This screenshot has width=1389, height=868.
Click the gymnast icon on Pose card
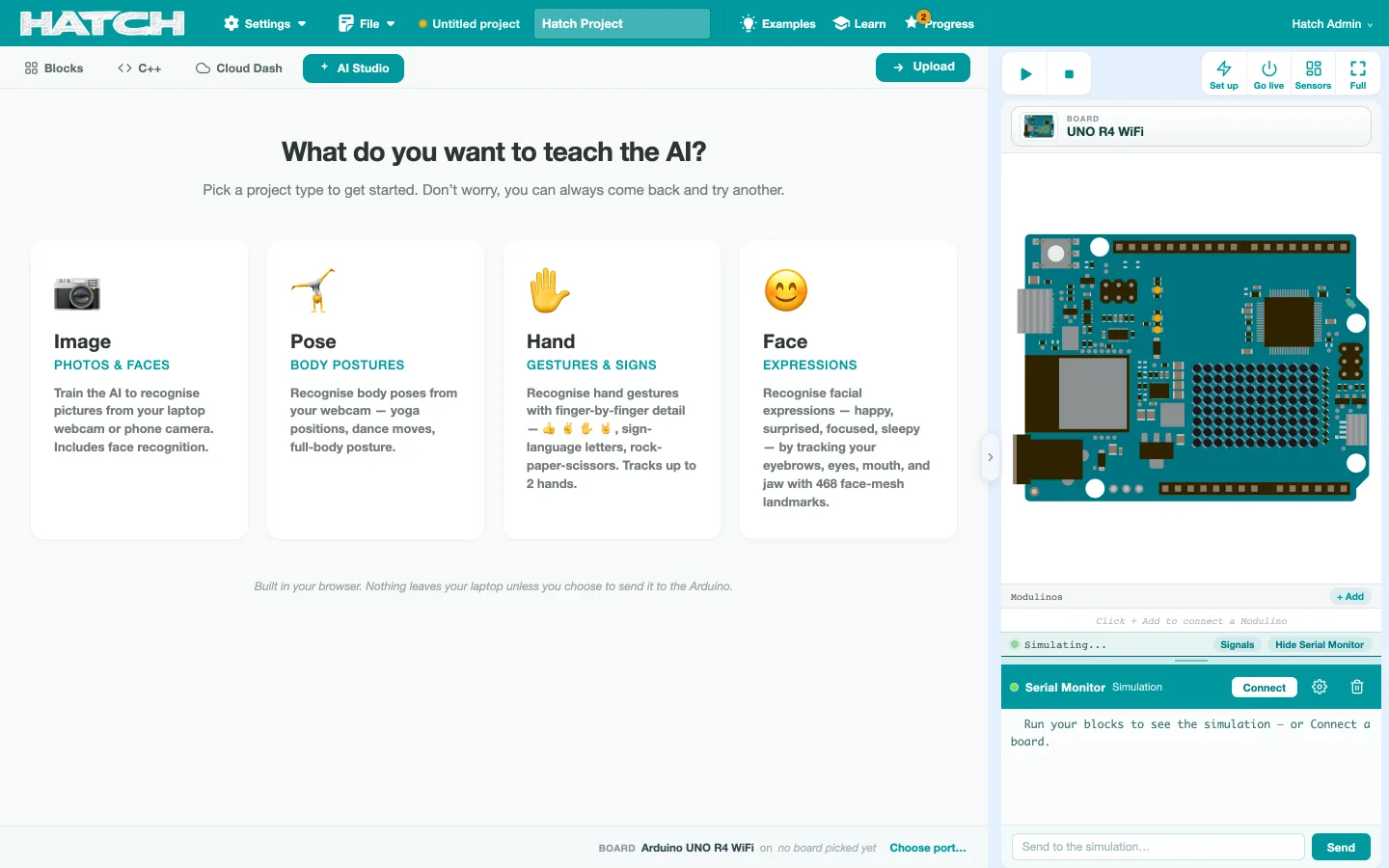(x=313, y=290)
